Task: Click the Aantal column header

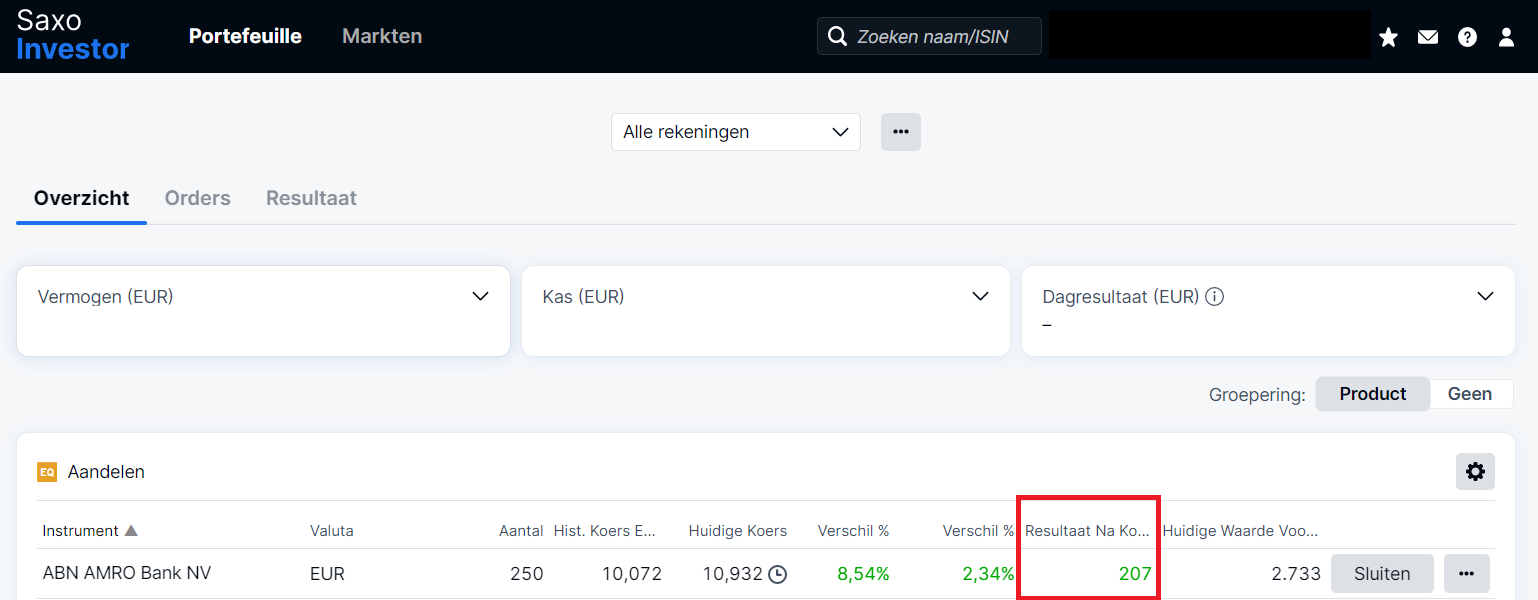Action: coord(521,531)
